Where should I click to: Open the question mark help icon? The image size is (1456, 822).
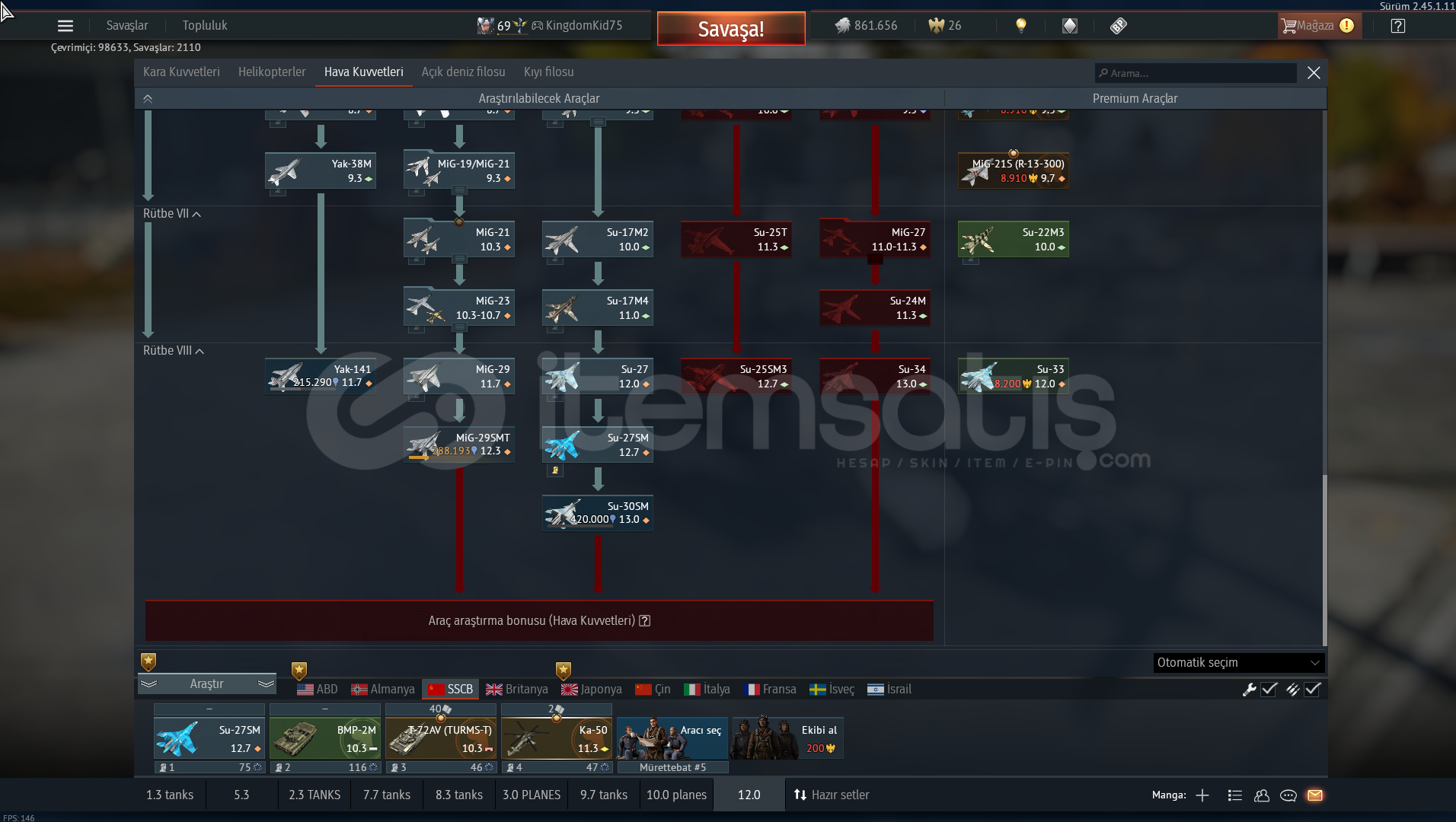point(1398,26)
